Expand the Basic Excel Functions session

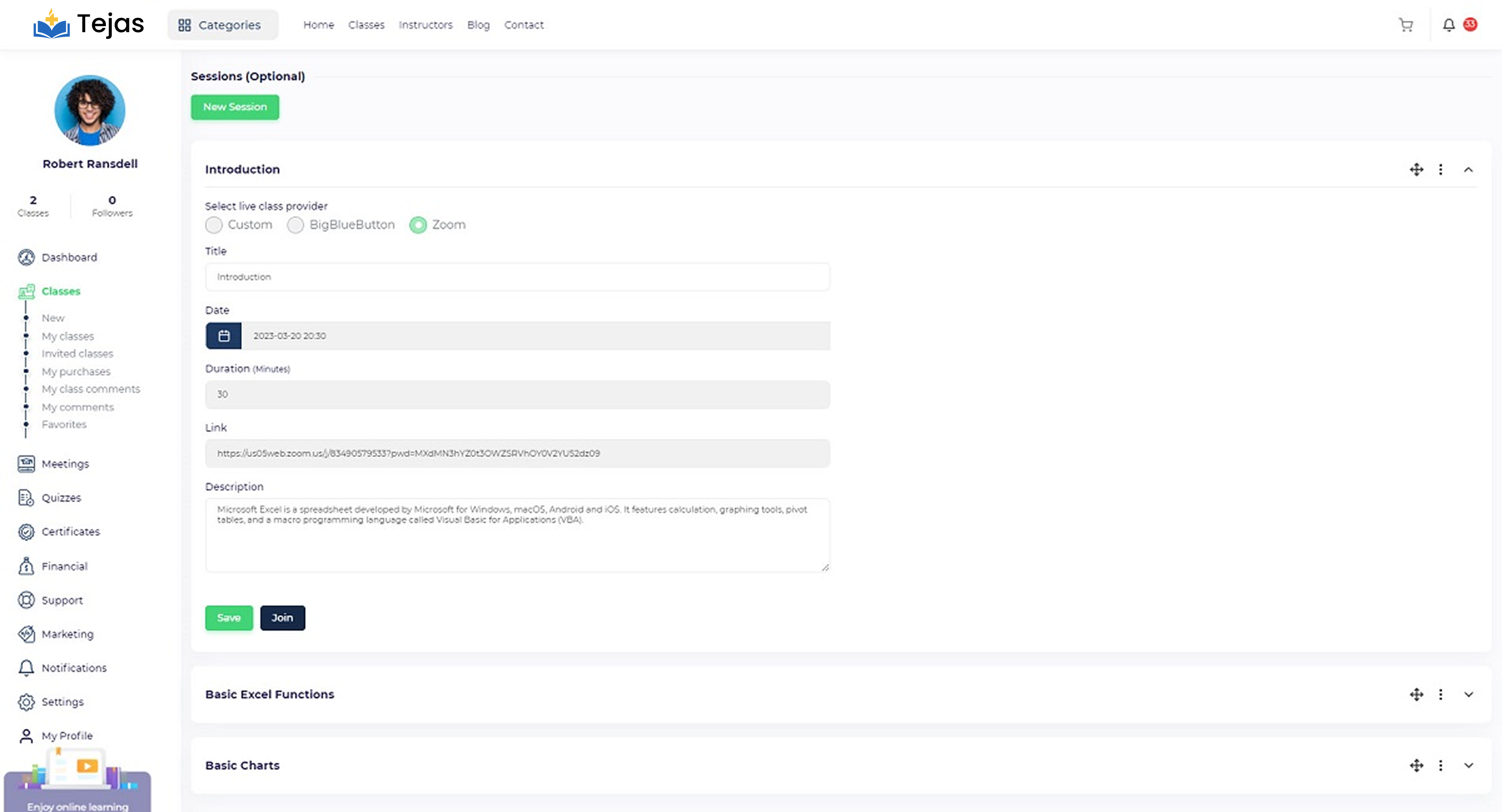pyautogui.click(x=1468, y=694)
